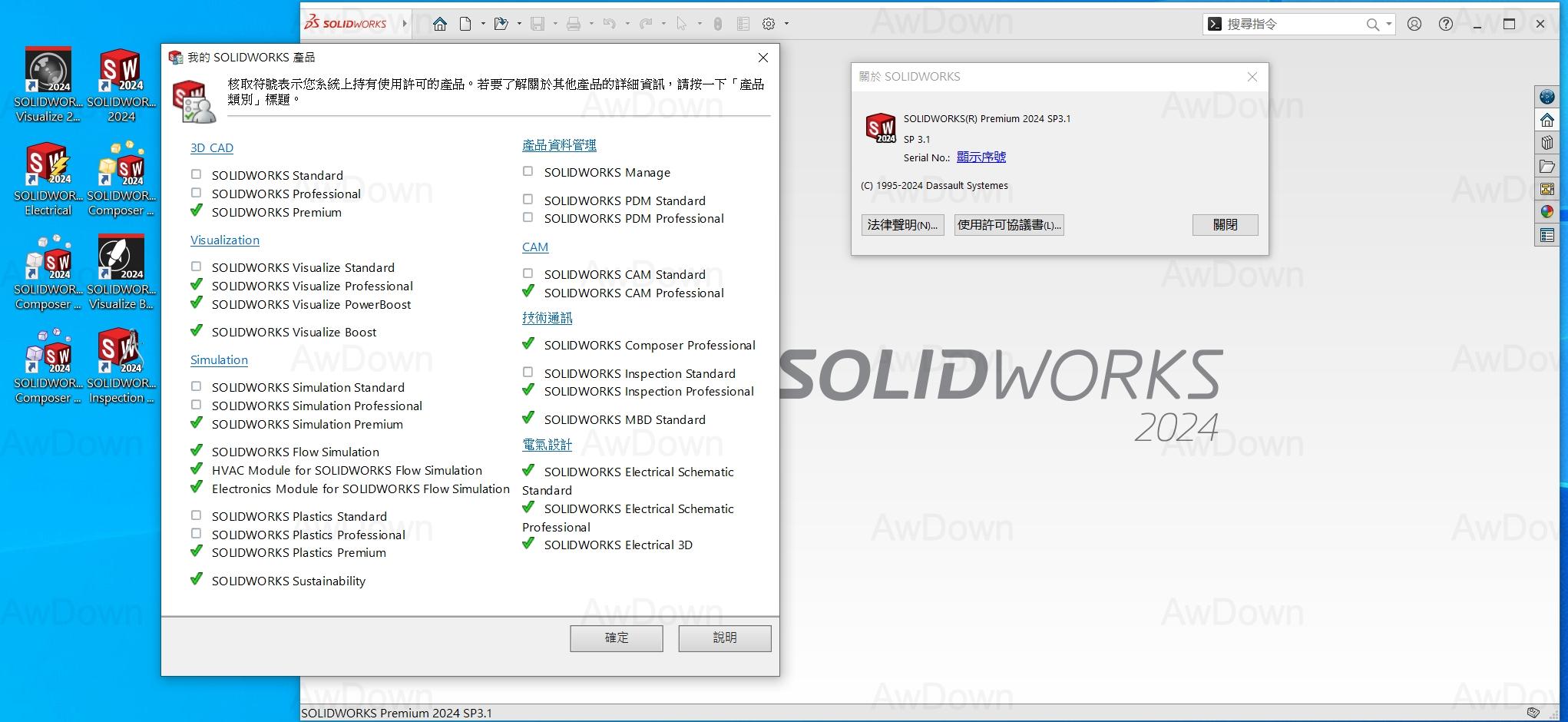Click the Home icon in the top toolbar

click(x=440, y=24)
